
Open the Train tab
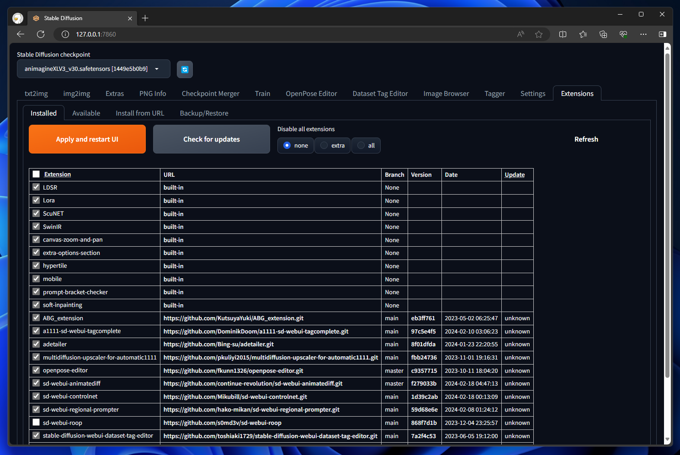pyautogui.click(x=262, y=94)
